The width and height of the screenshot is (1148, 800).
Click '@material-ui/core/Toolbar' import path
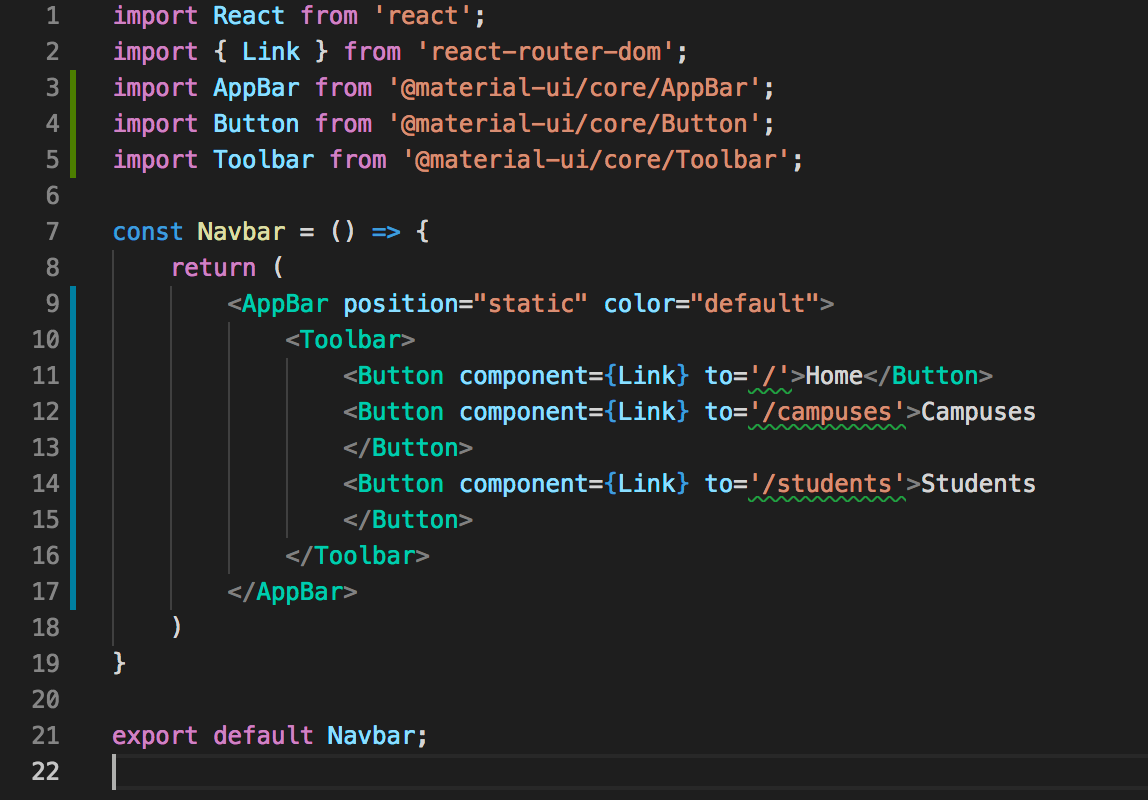(597, 160)
